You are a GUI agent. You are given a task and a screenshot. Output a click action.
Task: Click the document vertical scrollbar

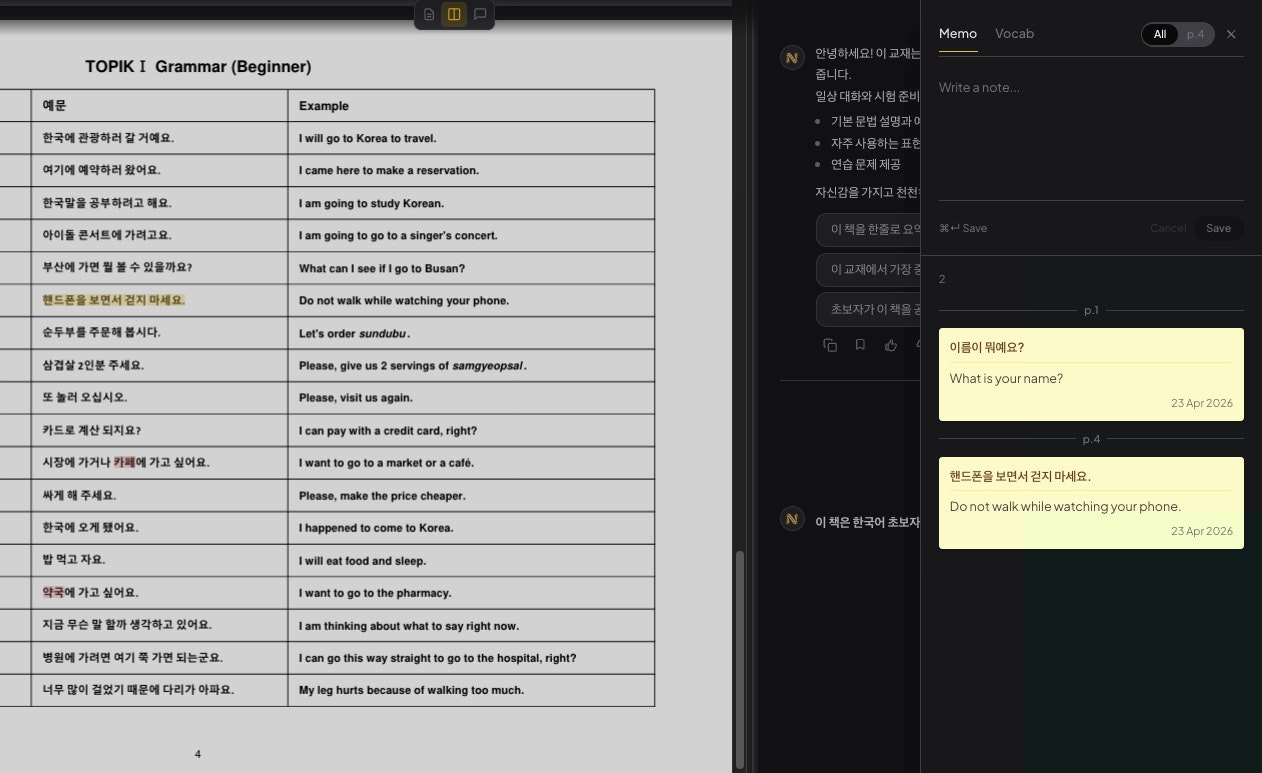click(x=740, y=658)
